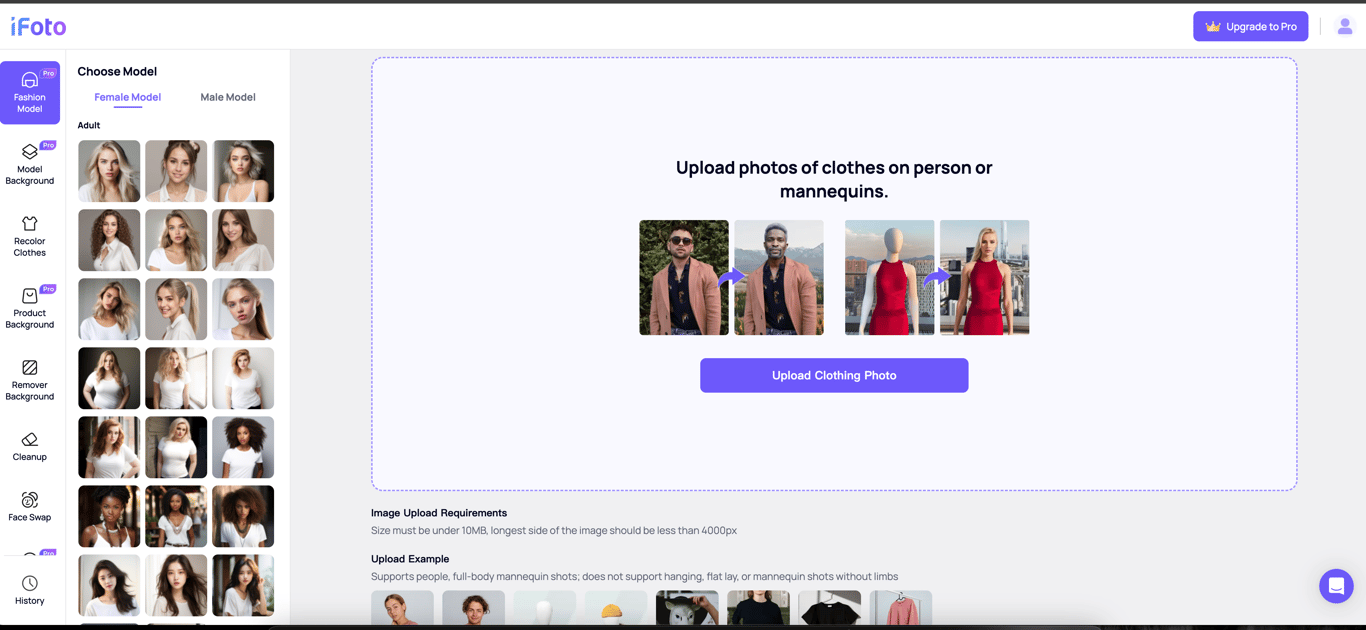The image size is (1366, 630).
Task: Click the "Supports people, full-body mannequin shots" text
Action: [634, 577]
